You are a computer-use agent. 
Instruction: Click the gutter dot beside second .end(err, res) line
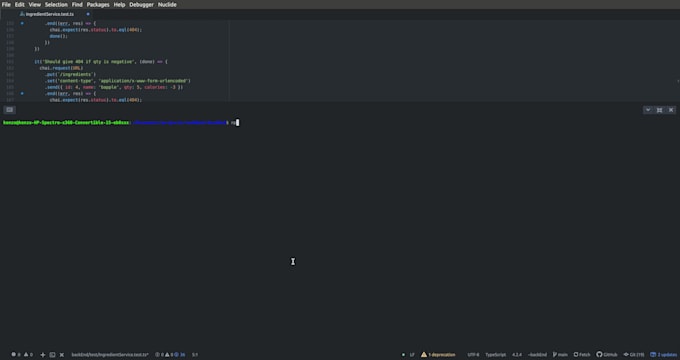click(x=22, y=93)
